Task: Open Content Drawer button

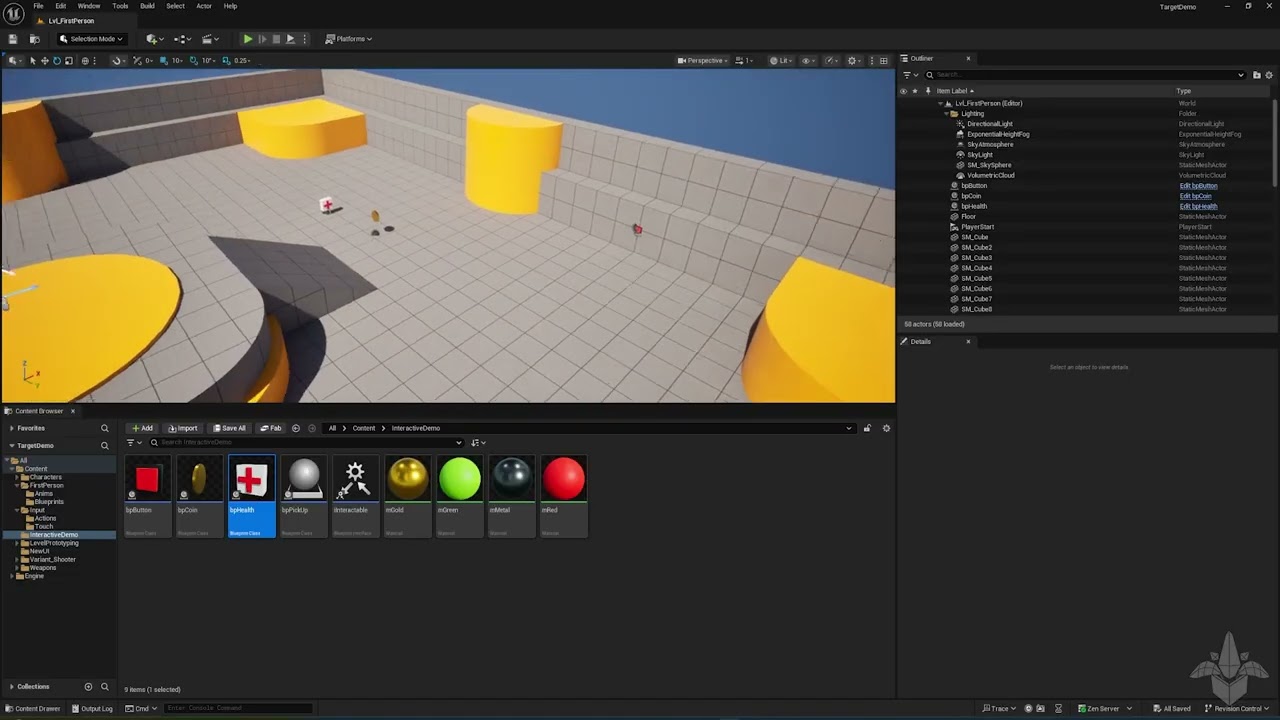Action: click(x=33, y=709)
